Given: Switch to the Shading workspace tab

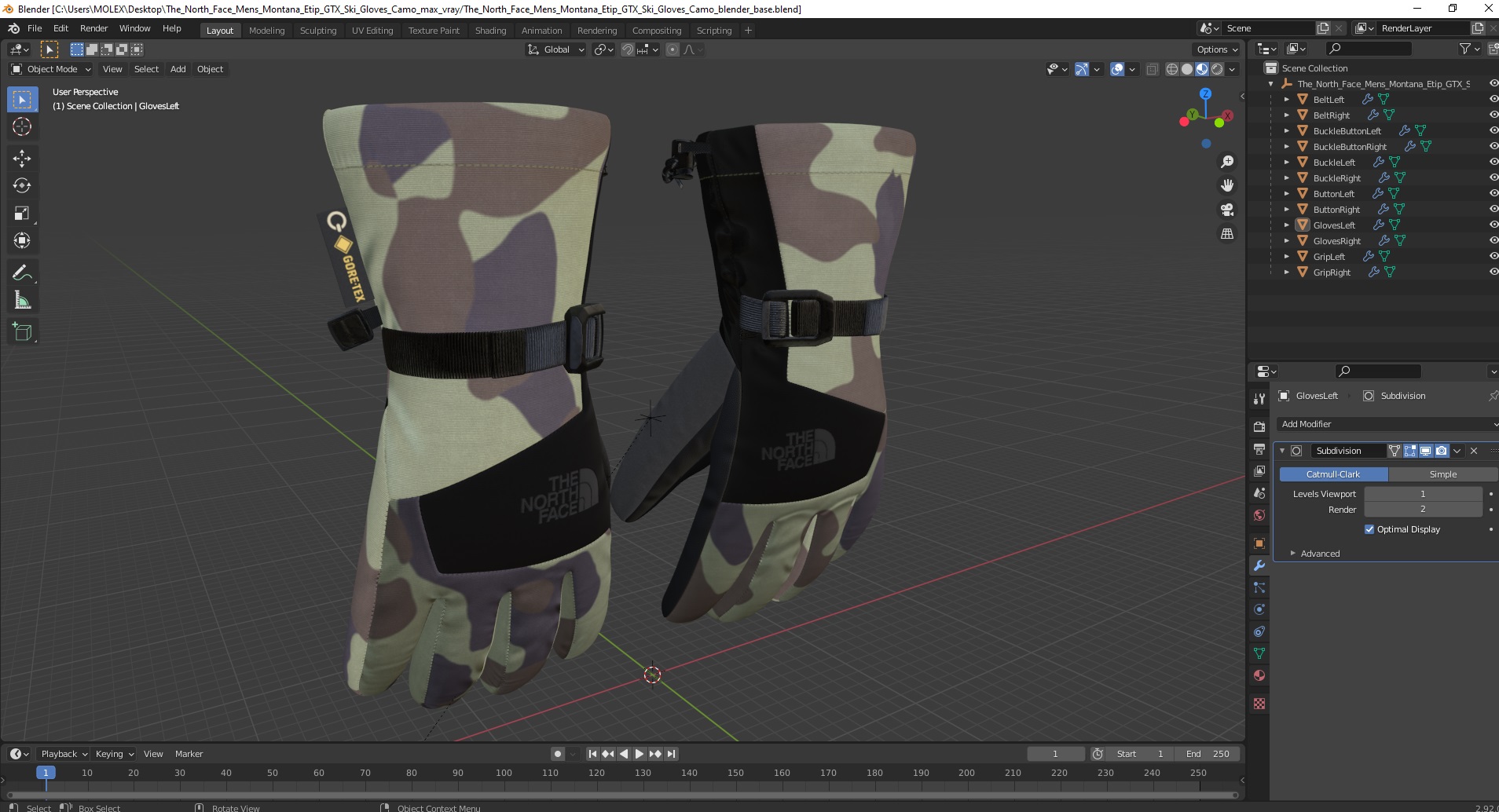Looking at the screenshot, I should pyautogui.click(x=490, y=31).
